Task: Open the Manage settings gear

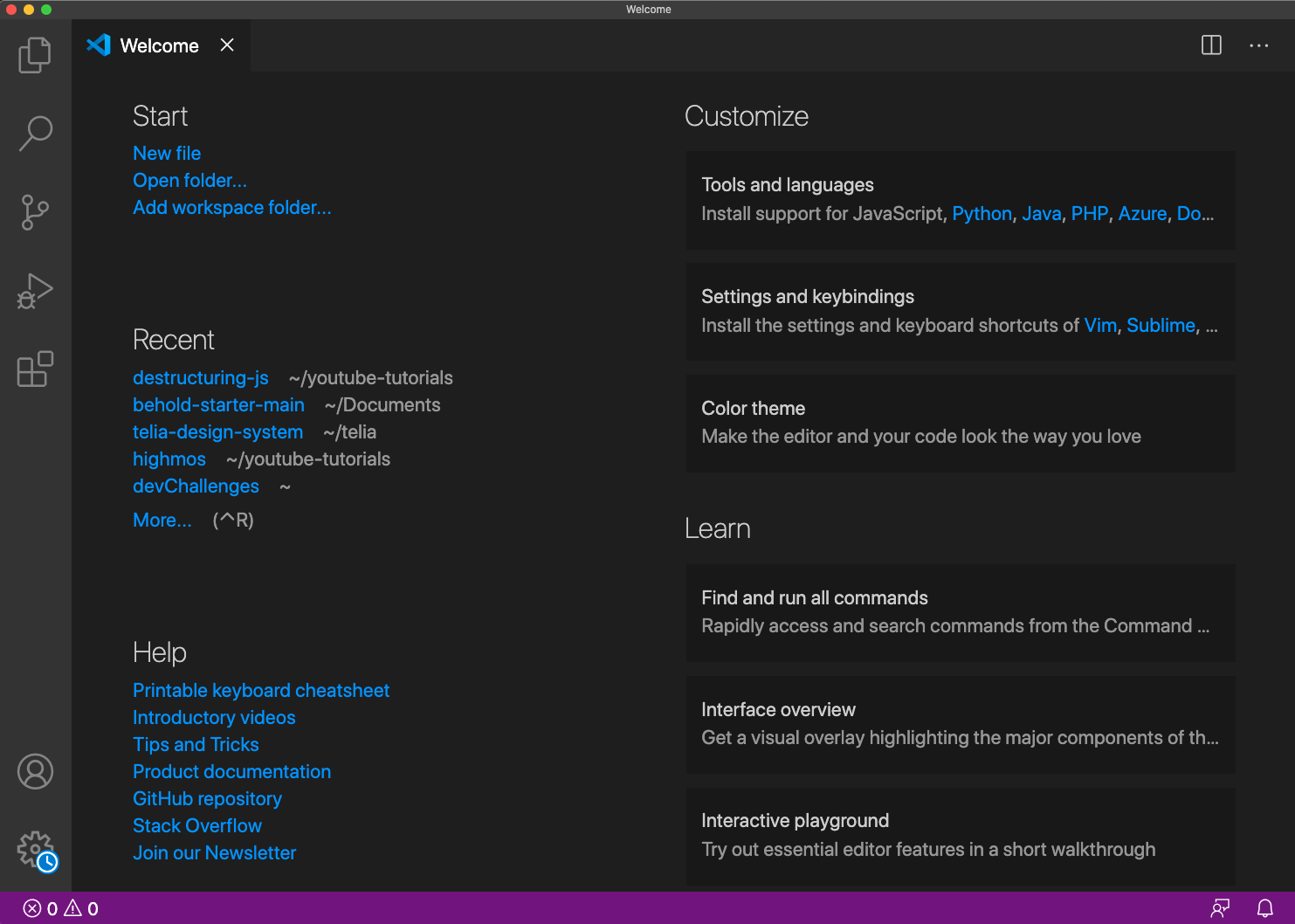Action: pos(34,849)
